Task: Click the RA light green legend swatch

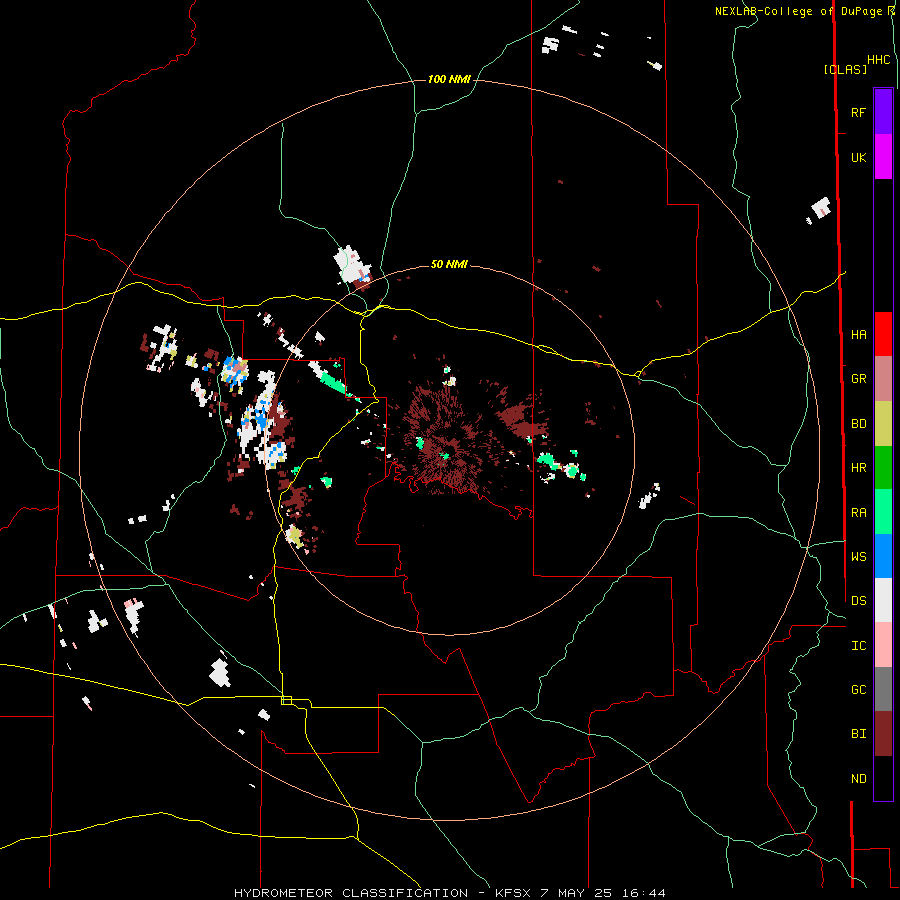Action: tap(883, 512)
